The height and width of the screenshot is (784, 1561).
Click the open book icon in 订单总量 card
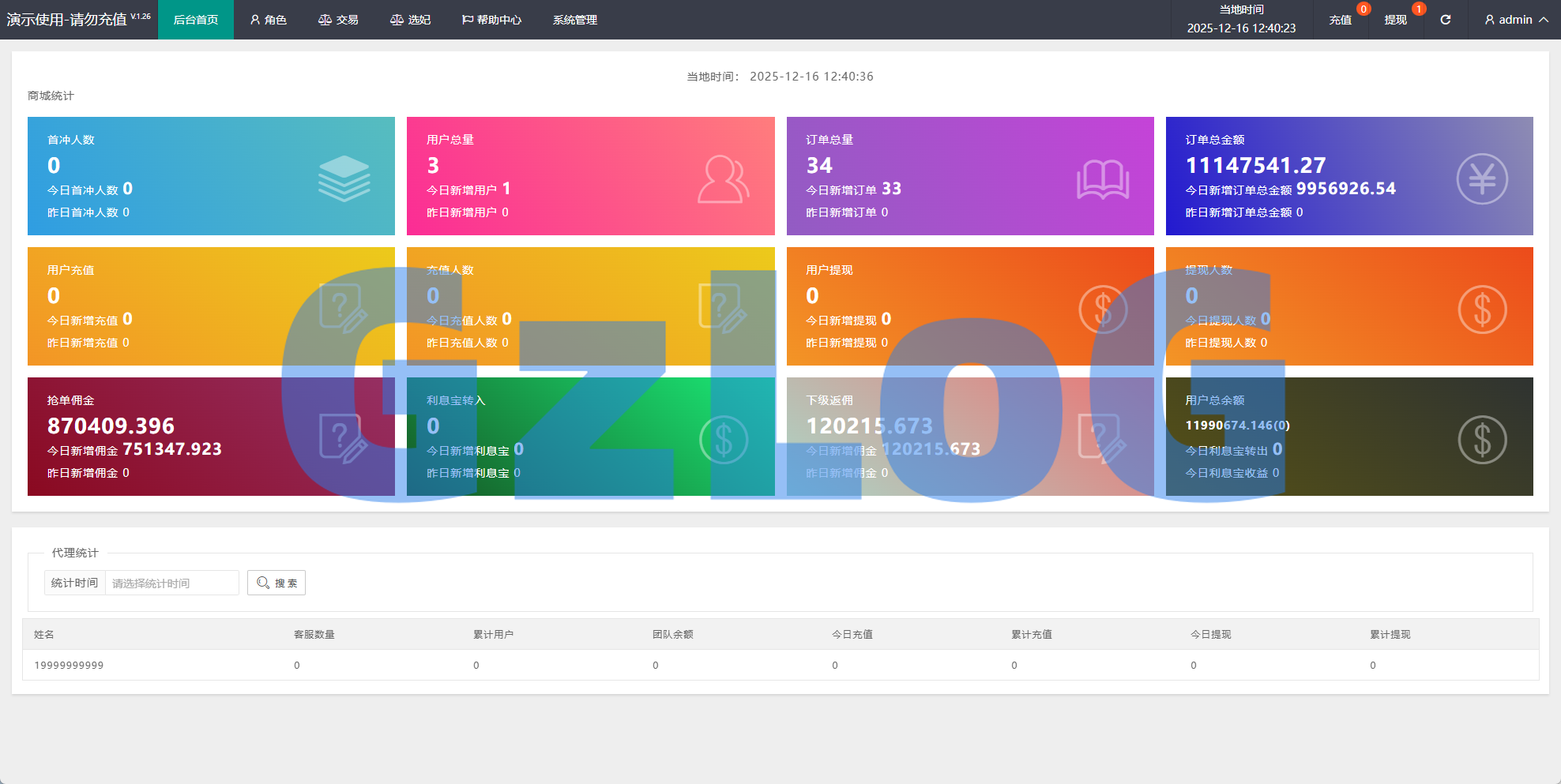(x=1103, y=179)
